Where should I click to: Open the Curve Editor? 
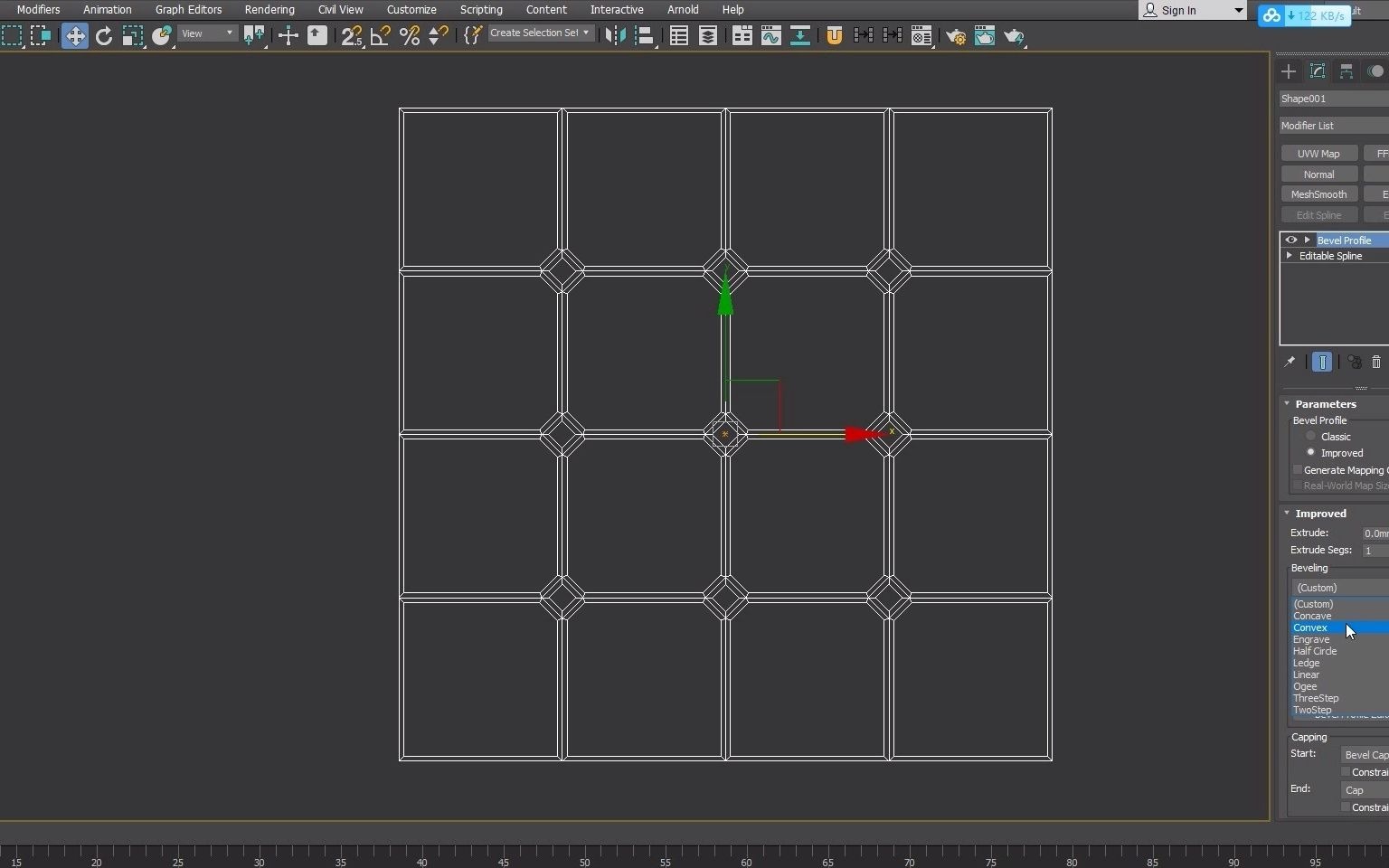(x=770, y=36)
